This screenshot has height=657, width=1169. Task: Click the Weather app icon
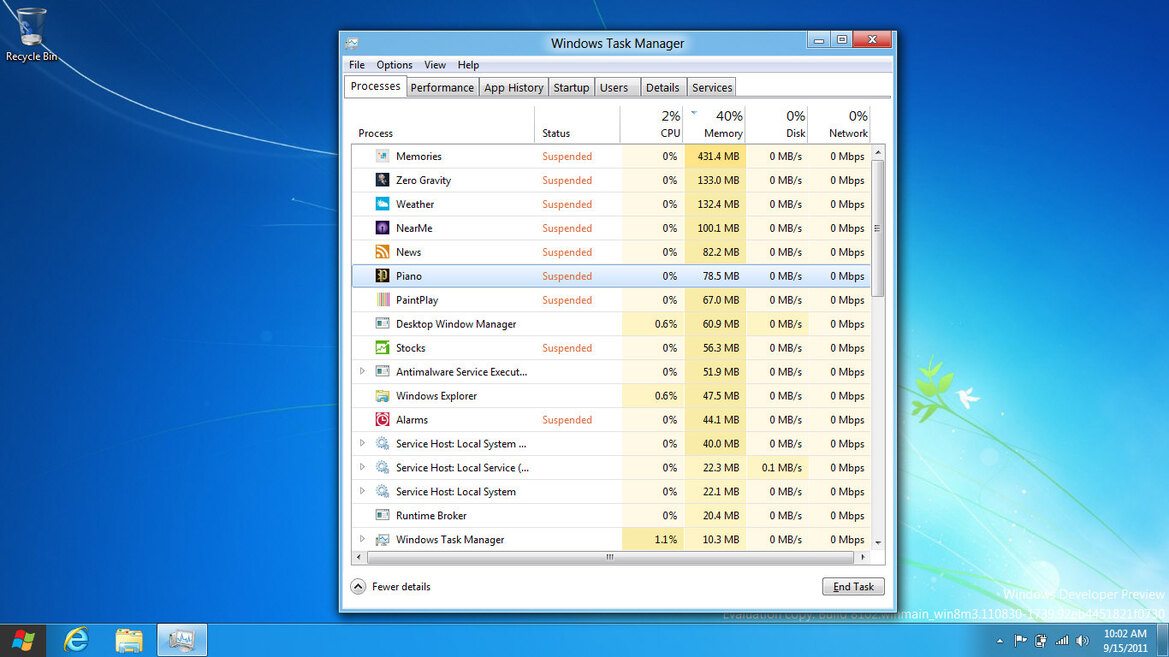pos(382,204)
